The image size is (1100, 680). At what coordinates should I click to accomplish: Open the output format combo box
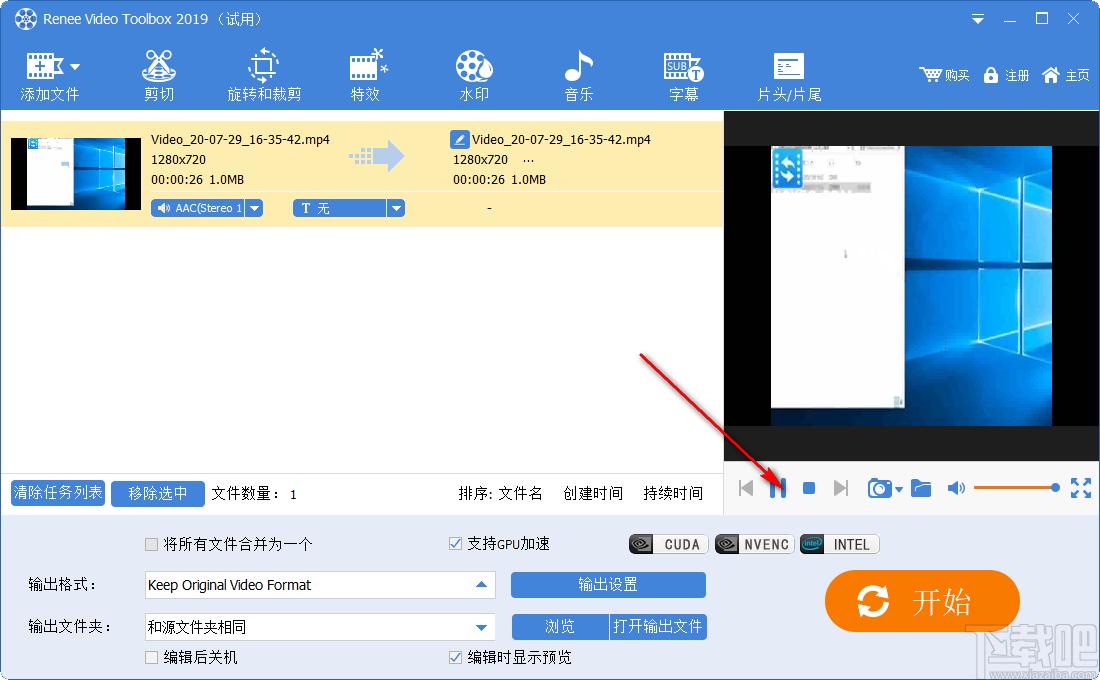tap(320, 585)
